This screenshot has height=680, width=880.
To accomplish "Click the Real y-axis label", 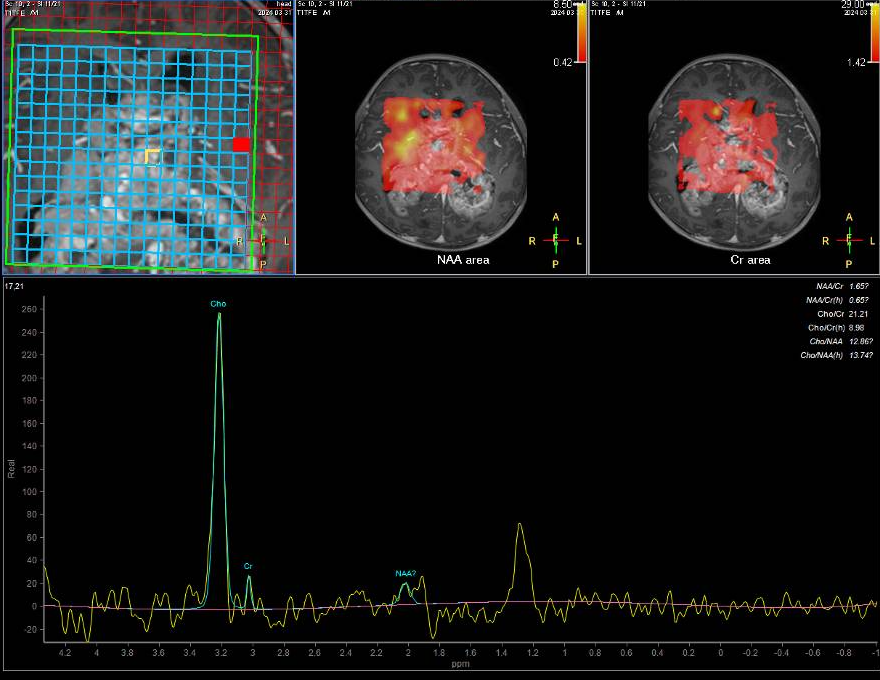I will pos(11,469).
